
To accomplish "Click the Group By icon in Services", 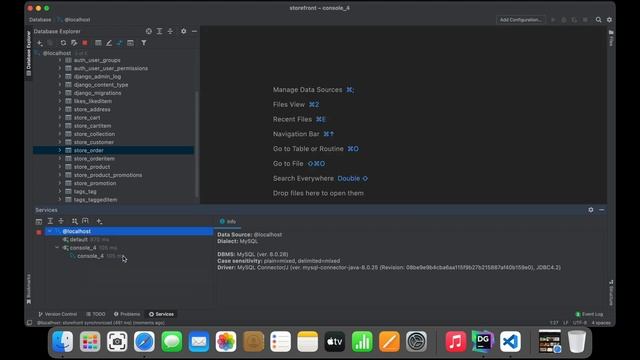I will (x=74, y=221).
